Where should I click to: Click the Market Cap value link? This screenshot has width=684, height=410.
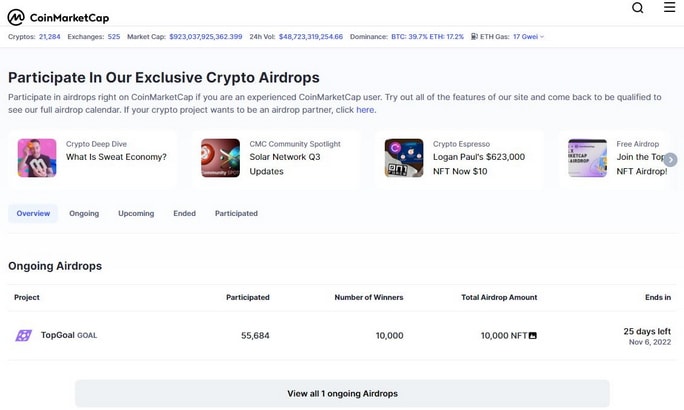click(x=206, y=37)
